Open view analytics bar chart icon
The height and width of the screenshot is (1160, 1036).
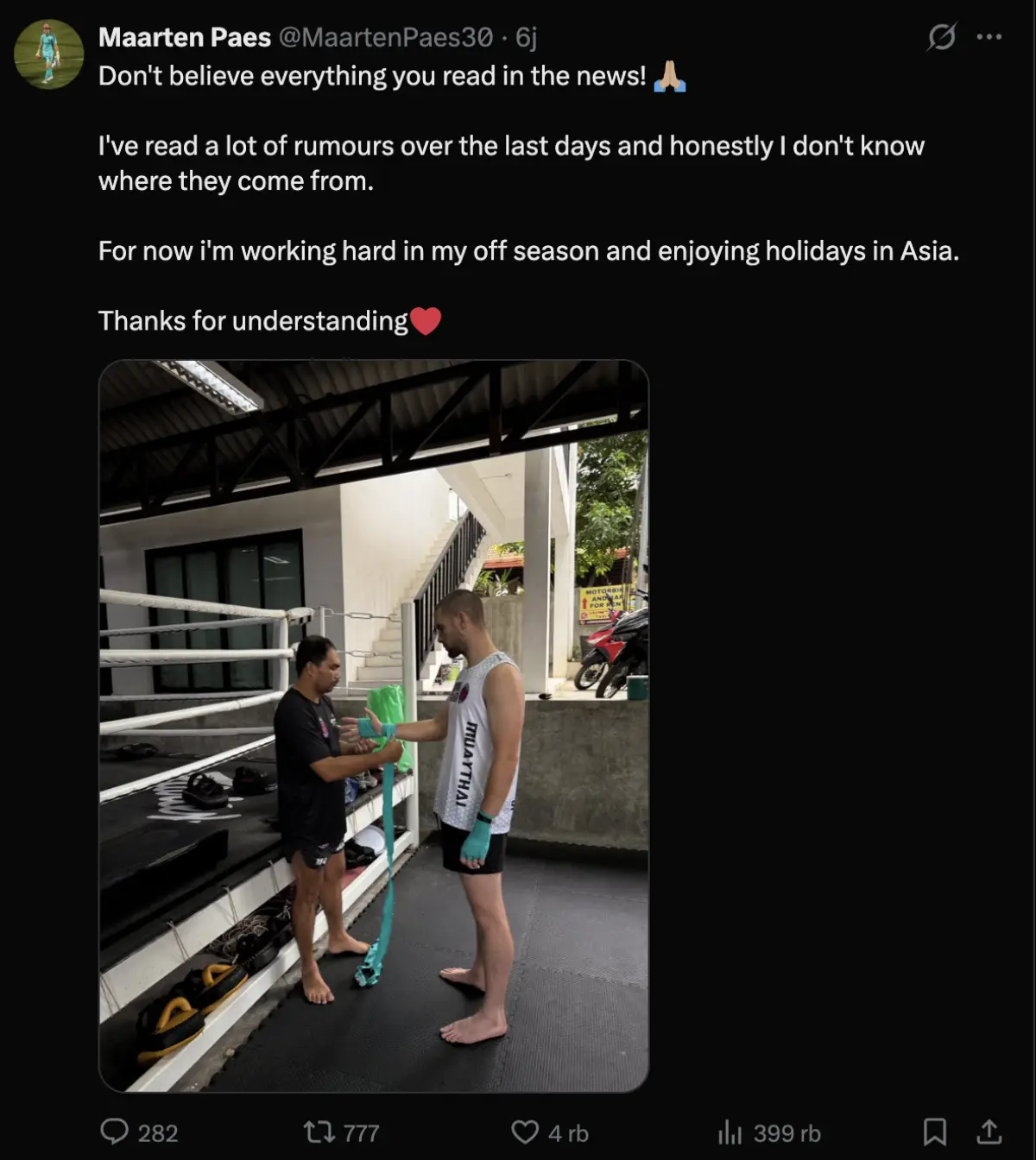tap(730, 1132)
